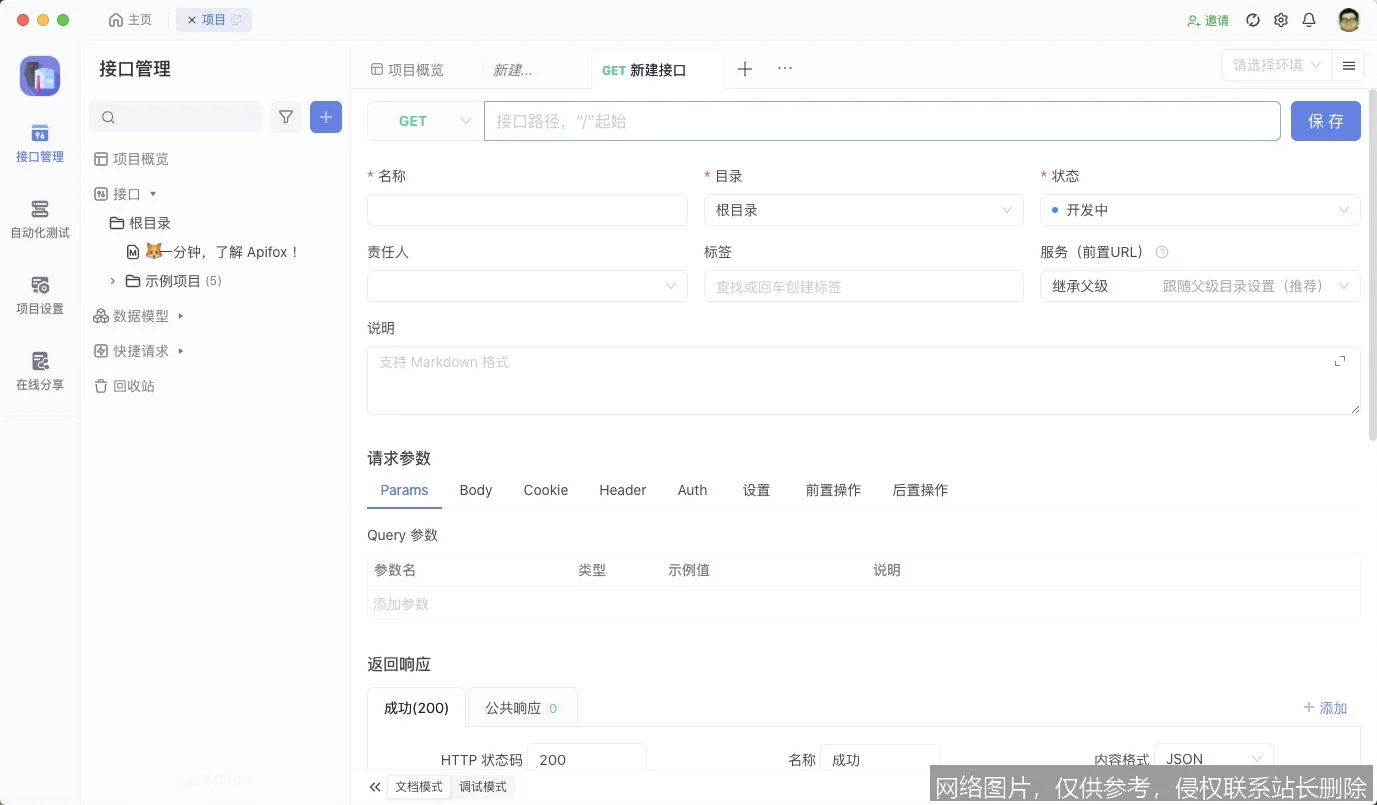The width and height of the screenshot is (1377, 805).
Task: Click the filter funnel icon
Action: (x=286, y=117)
